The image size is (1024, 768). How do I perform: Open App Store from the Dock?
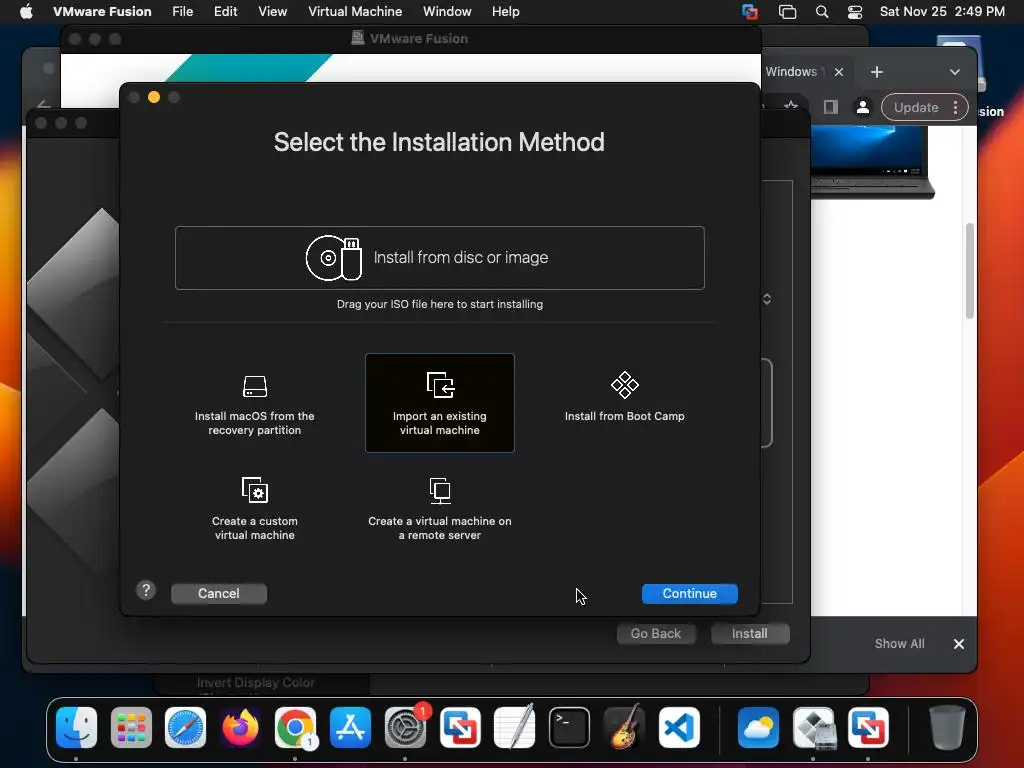coord(350,727)
